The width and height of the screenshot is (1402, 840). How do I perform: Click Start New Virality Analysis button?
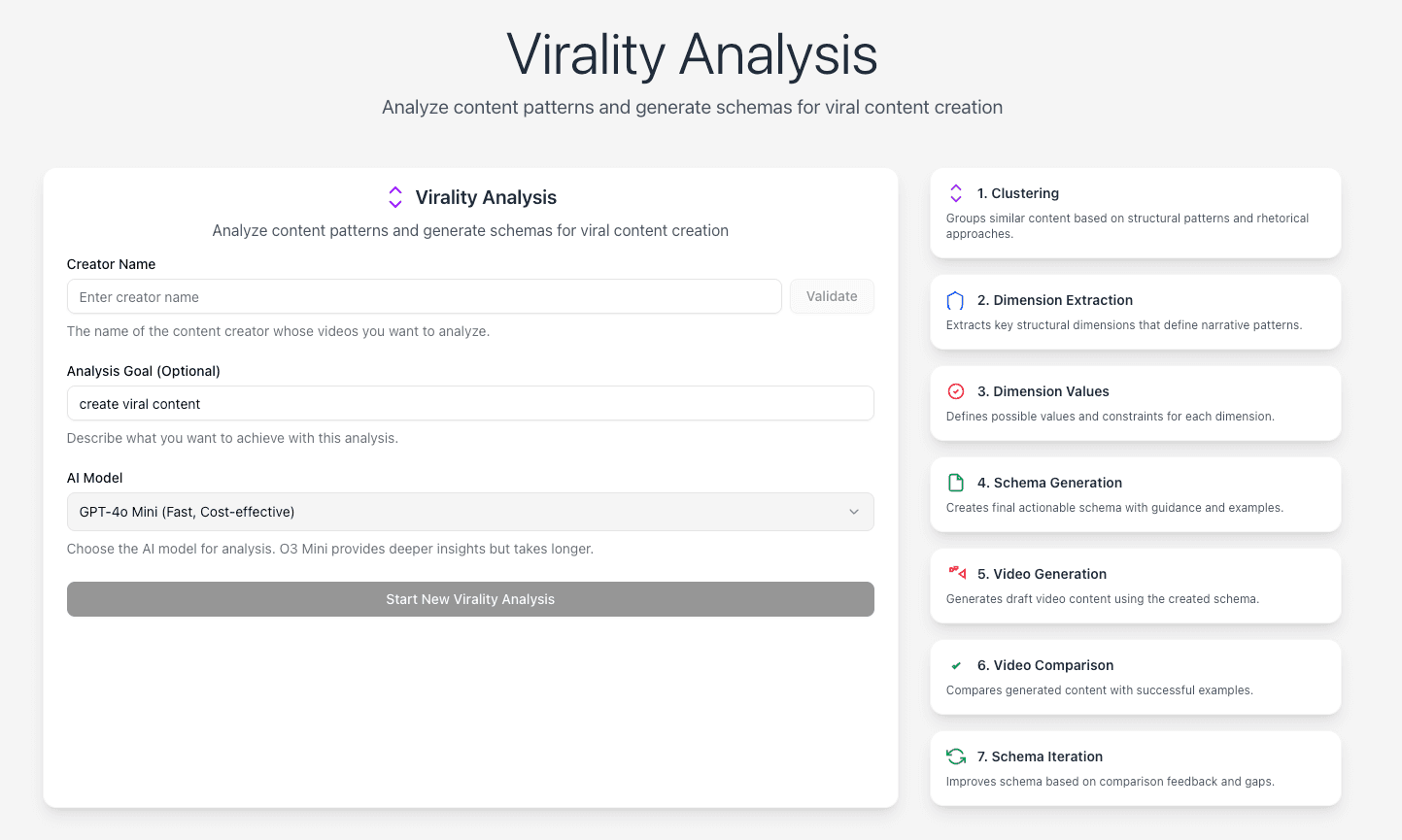click(470, 599)
